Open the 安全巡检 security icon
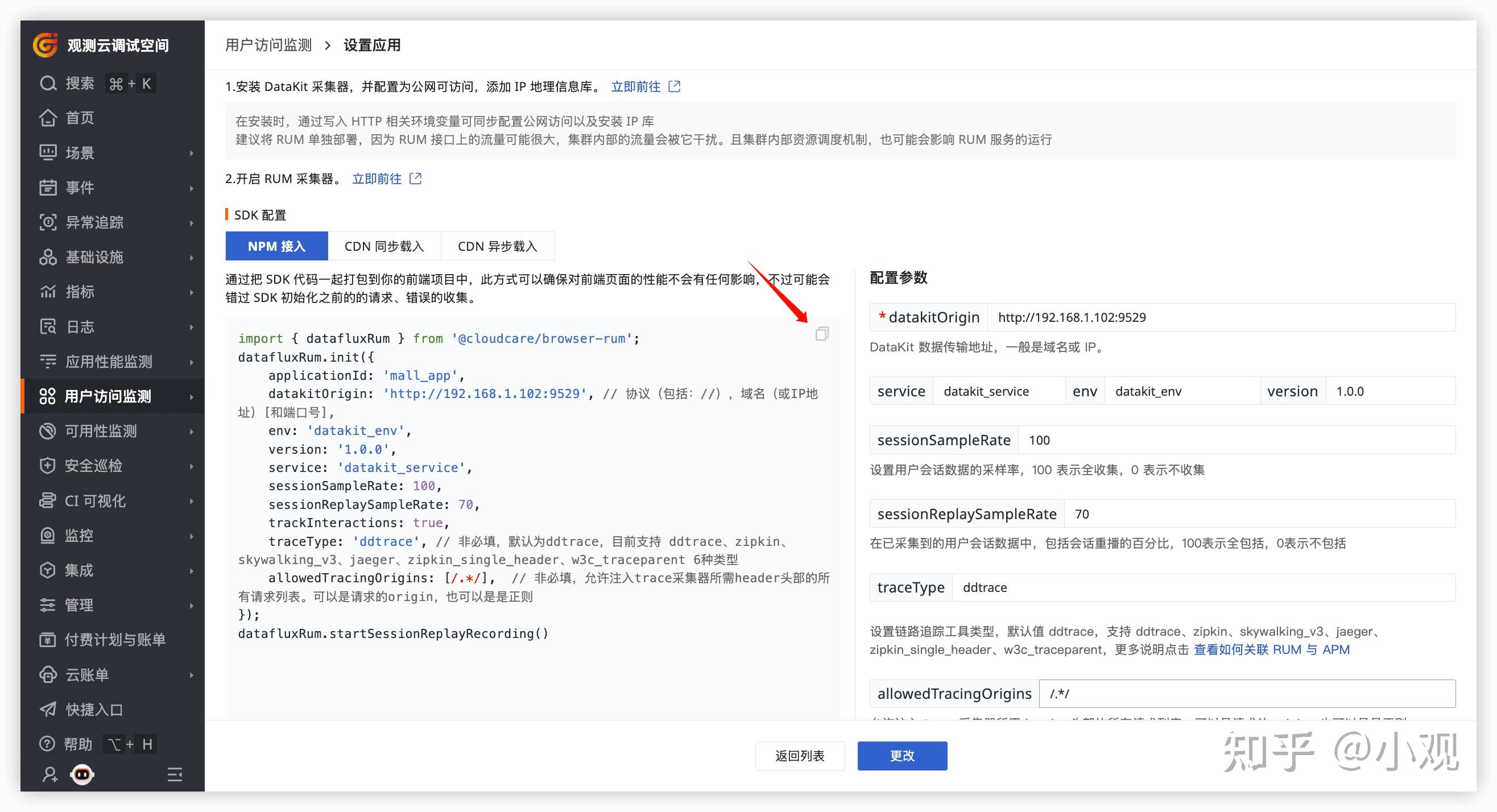Screen dimensions: 1497x812 pos(48,465)
